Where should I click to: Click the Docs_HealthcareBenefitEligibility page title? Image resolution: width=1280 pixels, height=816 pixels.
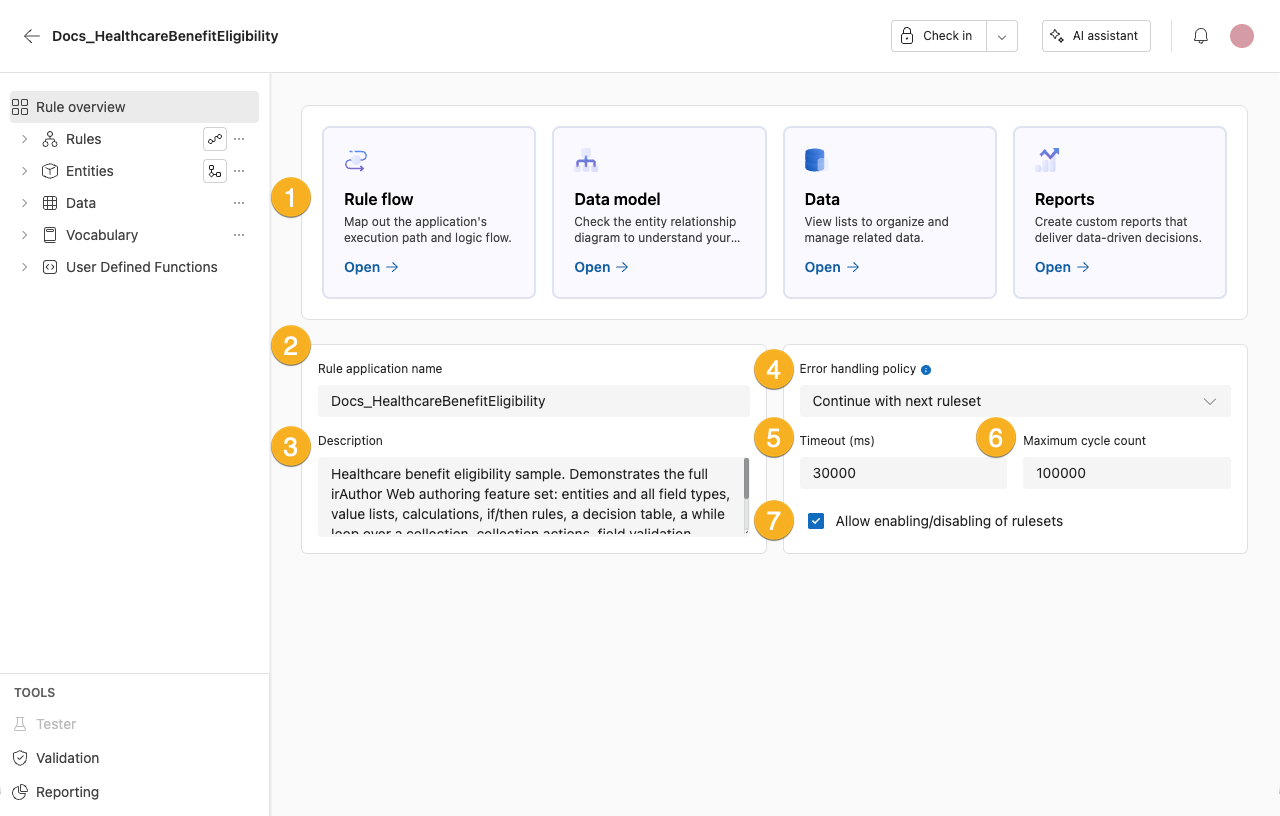pyautogui.click(x=165, y=36)
